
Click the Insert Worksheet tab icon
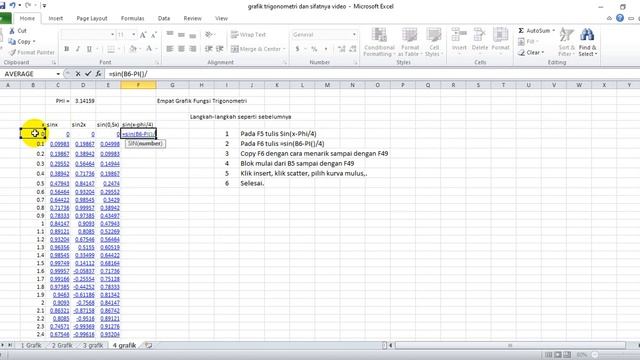click(x=149, y=345)
